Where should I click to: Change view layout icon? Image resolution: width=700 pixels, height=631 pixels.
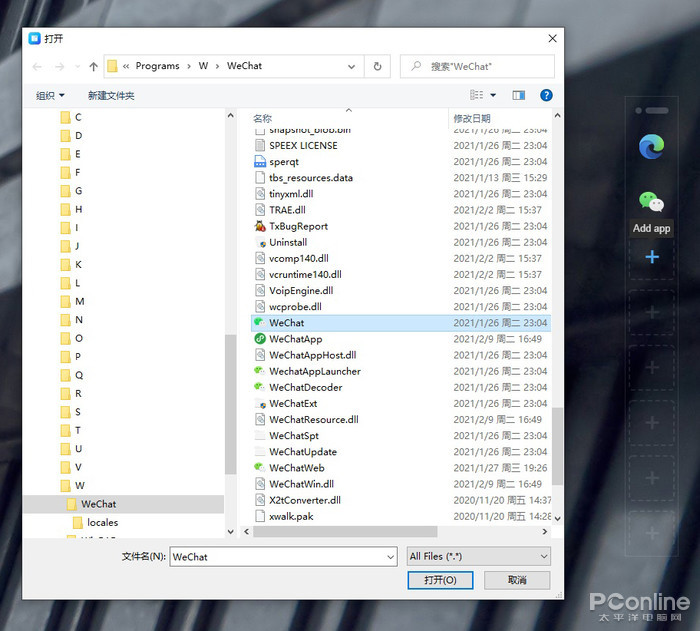(x=477, y=95)
